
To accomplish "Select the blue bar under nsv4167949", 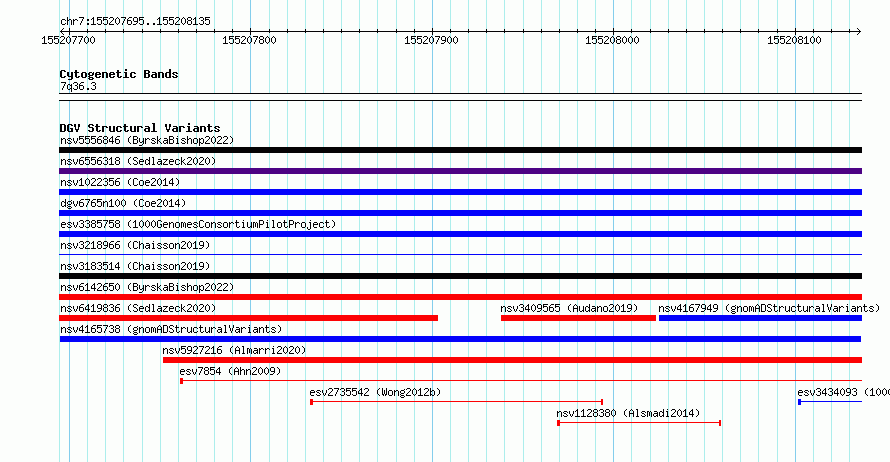I will pos(760,318).
